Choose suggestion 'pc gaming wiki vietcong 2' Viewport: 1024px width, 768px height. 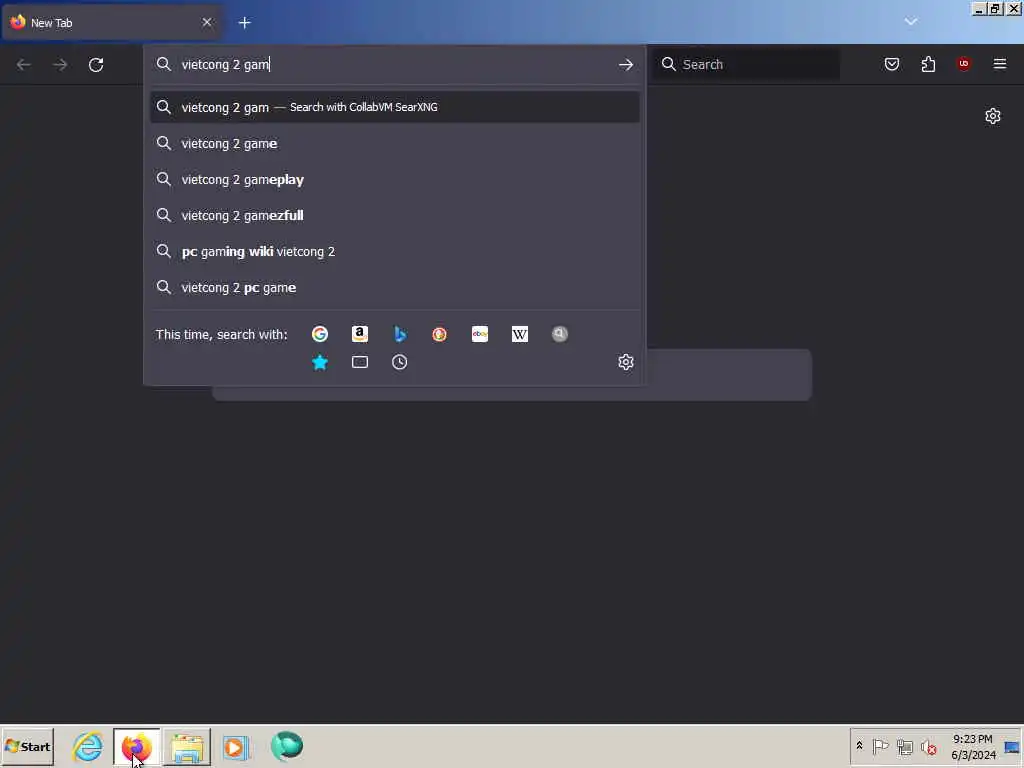(x=394, y=251)
